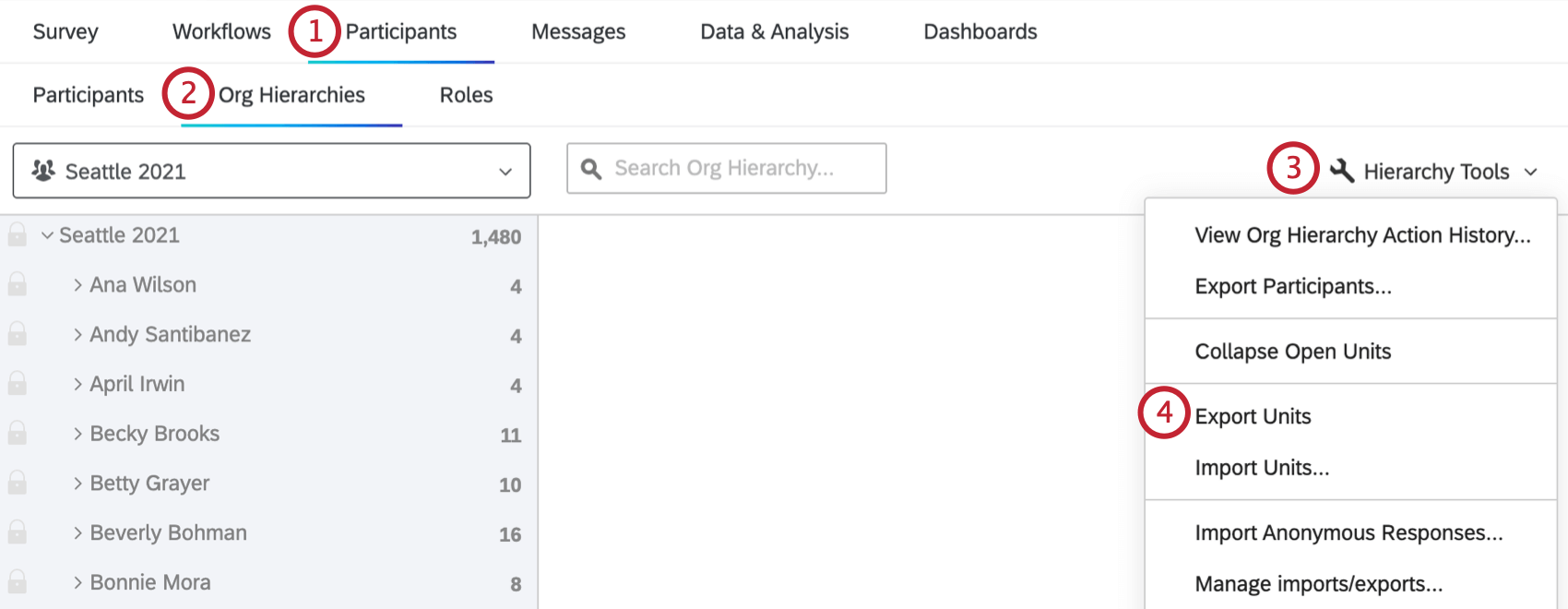Click the lock icon beside April Irwin

click(18, 383)
